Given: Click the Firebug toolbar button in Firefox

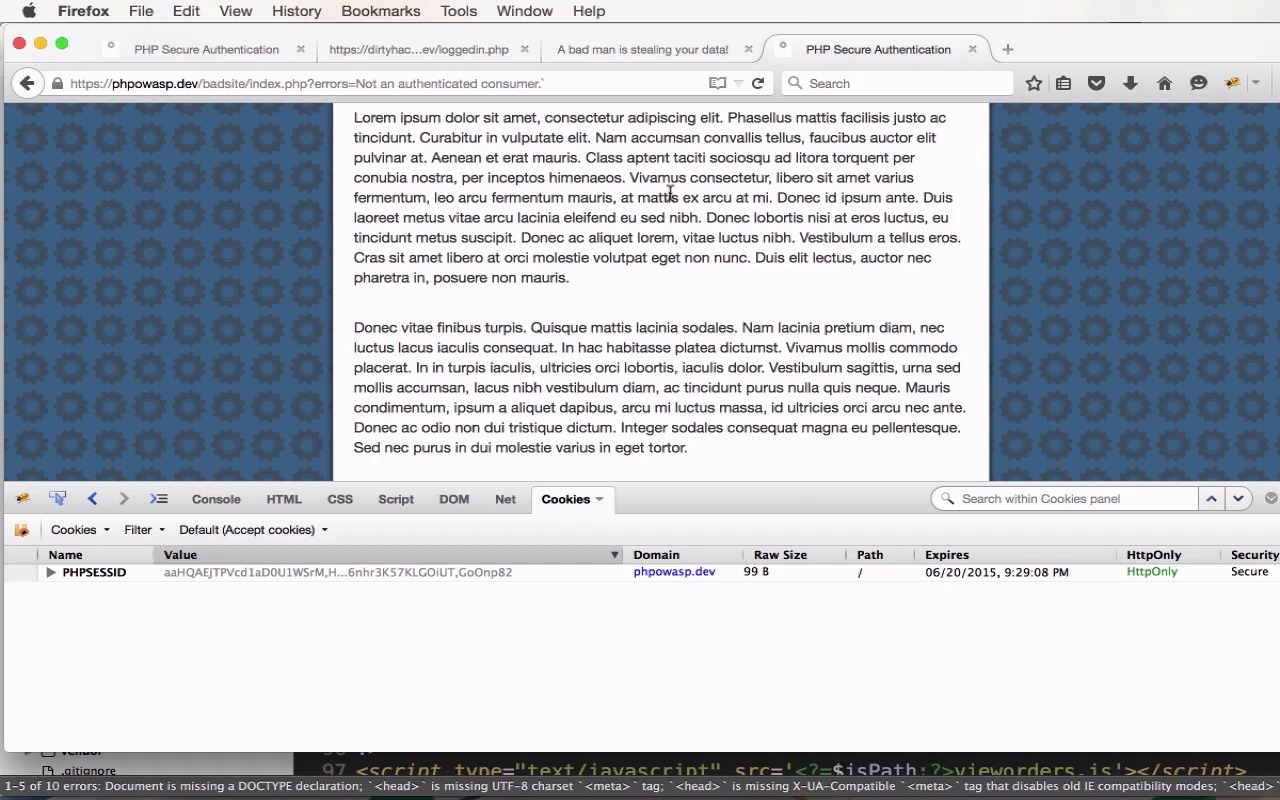Looking at the screenshot, I should click(1233, 84).
